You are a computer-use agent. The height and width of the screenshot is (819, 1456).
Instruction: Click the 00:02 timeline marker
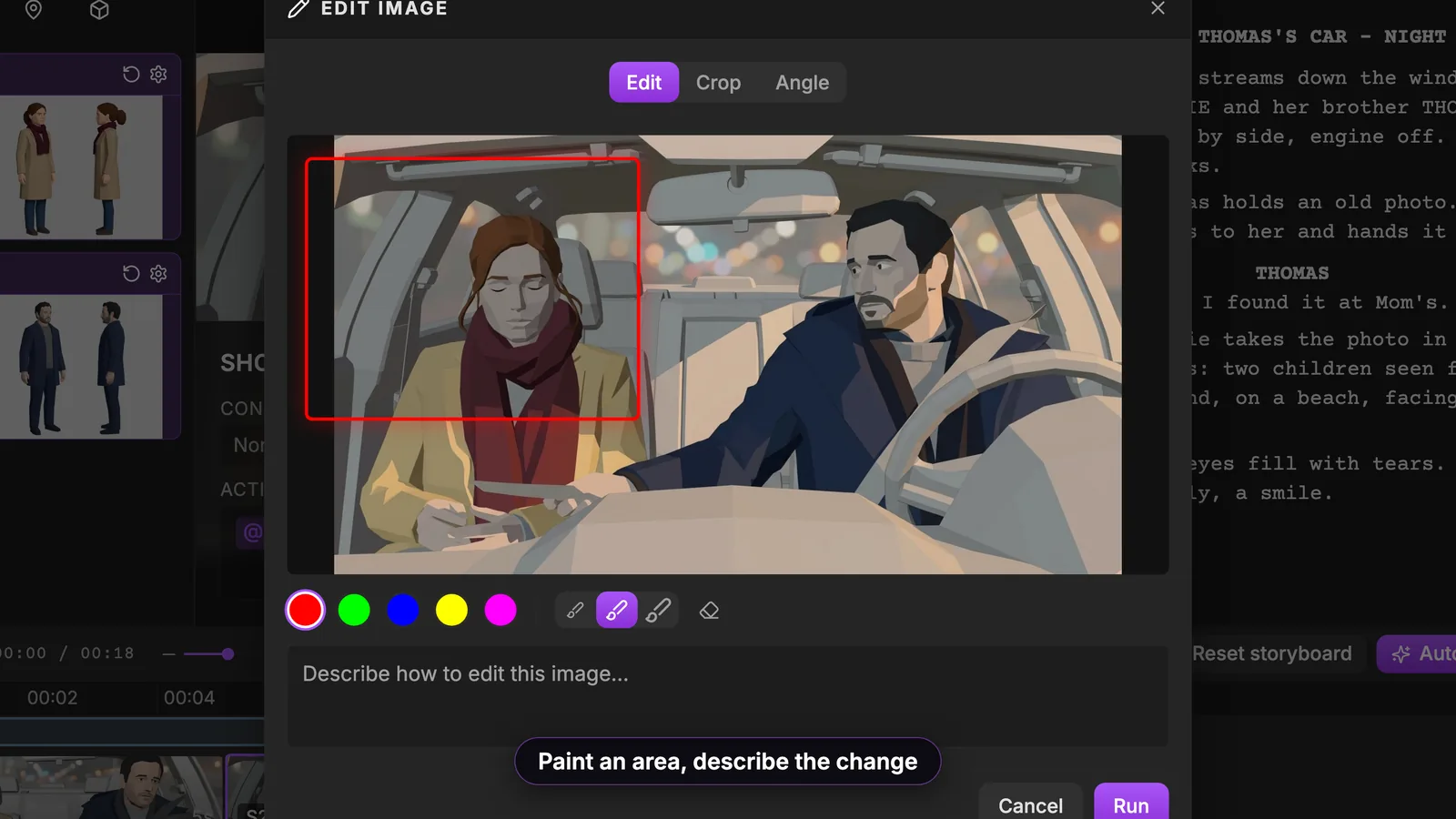click(52, 698)
